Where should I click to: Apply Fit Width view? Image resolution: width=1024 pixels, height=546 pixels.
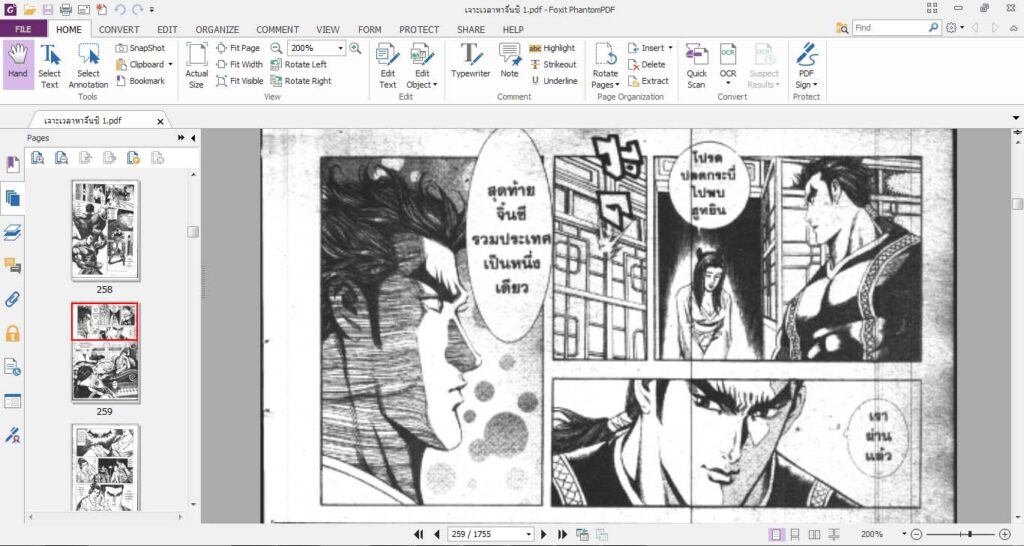click(x=240, y=64)
